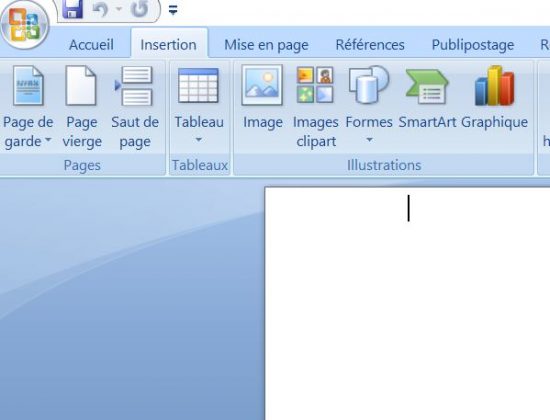Undo the last action
The height and width of the screenshot is (420, 550).
pos(100,9)
